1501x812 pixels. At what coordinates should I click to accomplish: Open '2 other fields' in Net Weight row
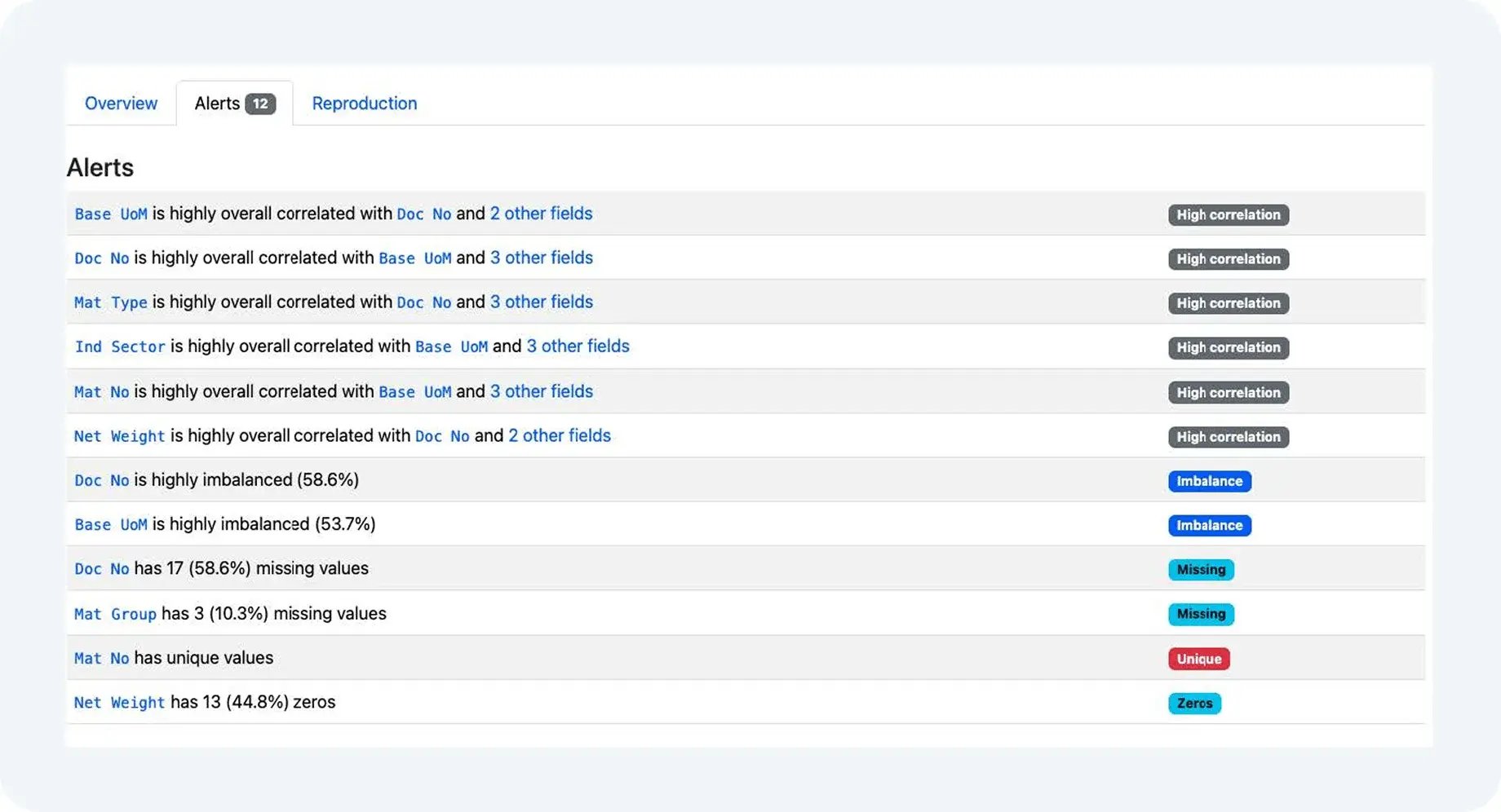[x=560, y=436]
